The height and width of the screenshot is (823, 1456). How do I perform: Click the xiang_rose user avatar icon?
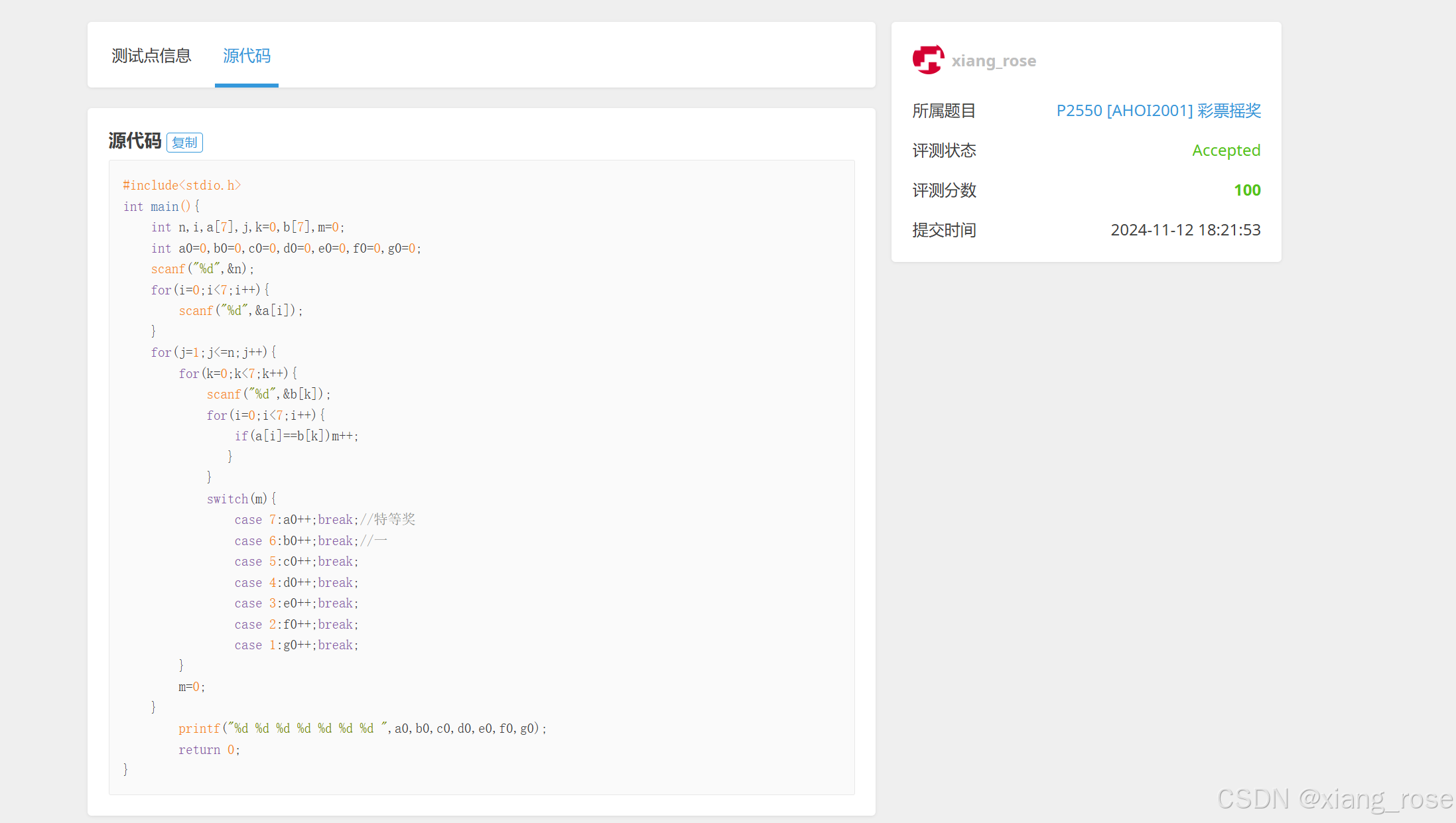tap(928, 60)
